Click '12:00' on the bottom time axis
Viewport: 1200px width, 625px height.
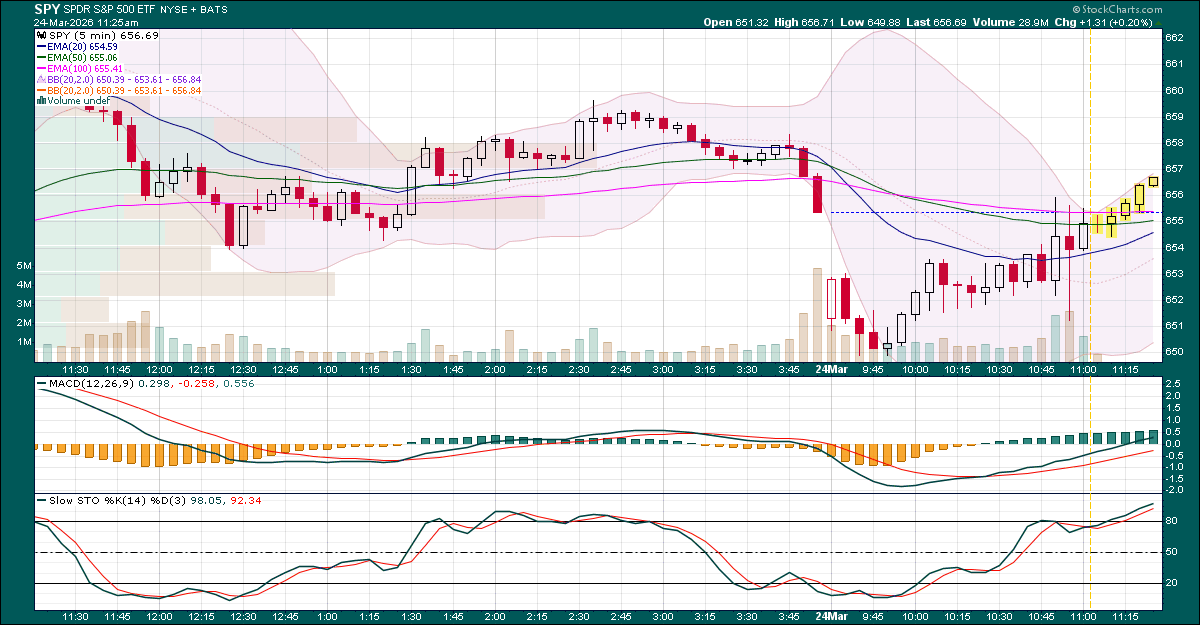(x=159, y=617)
